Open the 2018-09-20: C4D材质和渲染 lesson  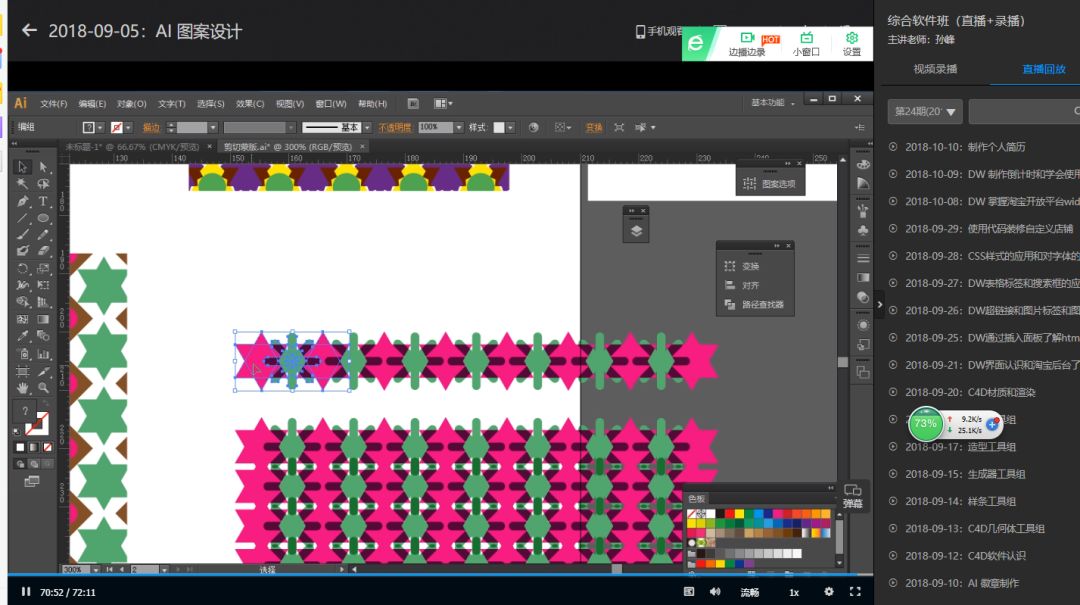click(x=960, y=392)
